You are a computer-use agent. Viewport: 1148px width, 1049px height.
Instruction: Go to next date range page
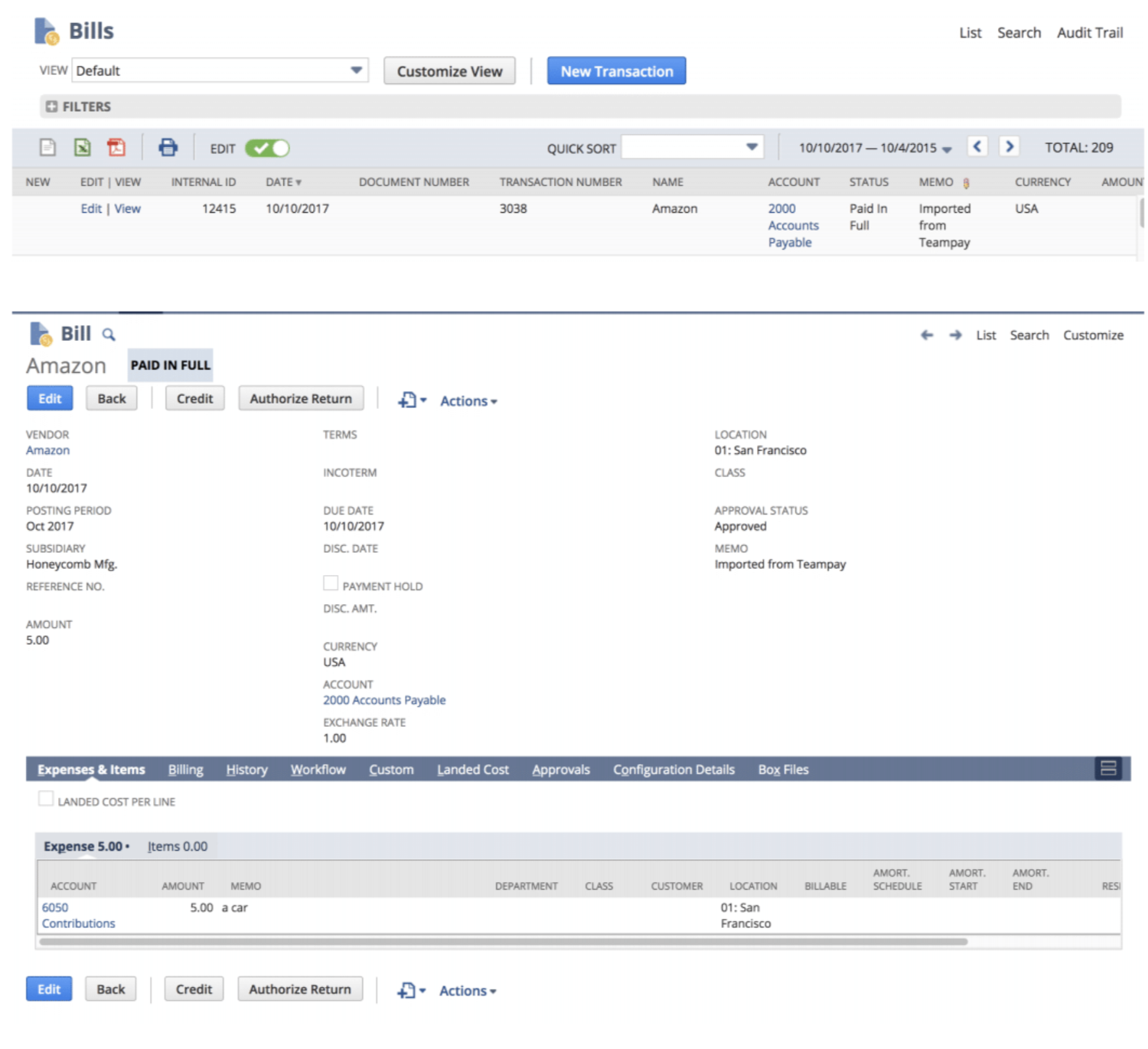1009,146
